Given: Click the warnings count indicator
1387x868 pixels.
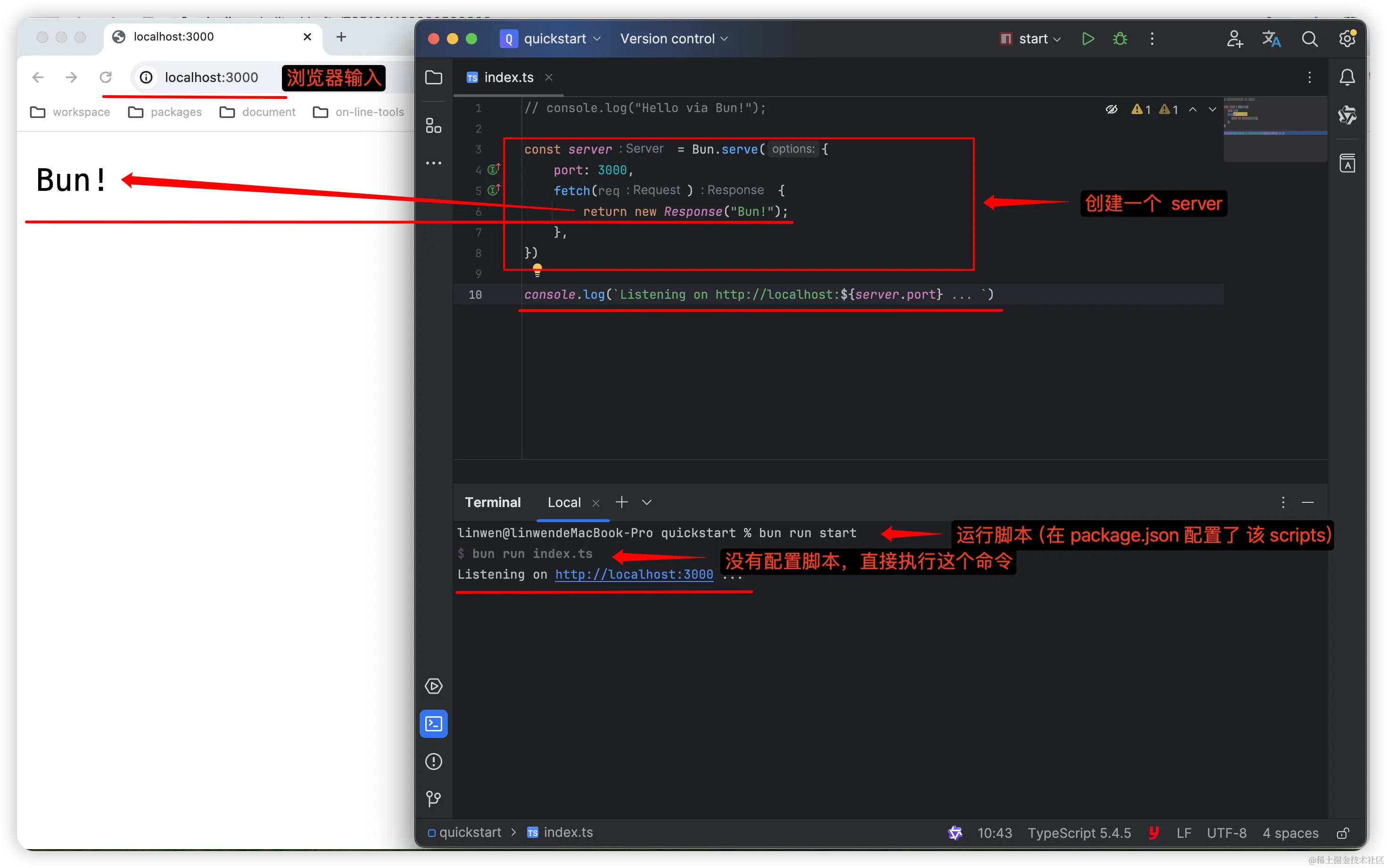Looking at the screenshot, I should tap(1155, 109).
